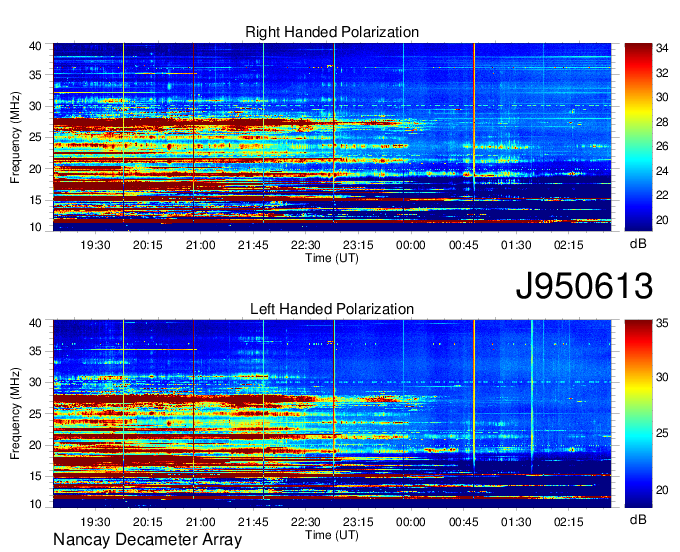Click Time (UT) label of the Right Handed plot
Screen dimensions: 680x552
pos(332,258)
